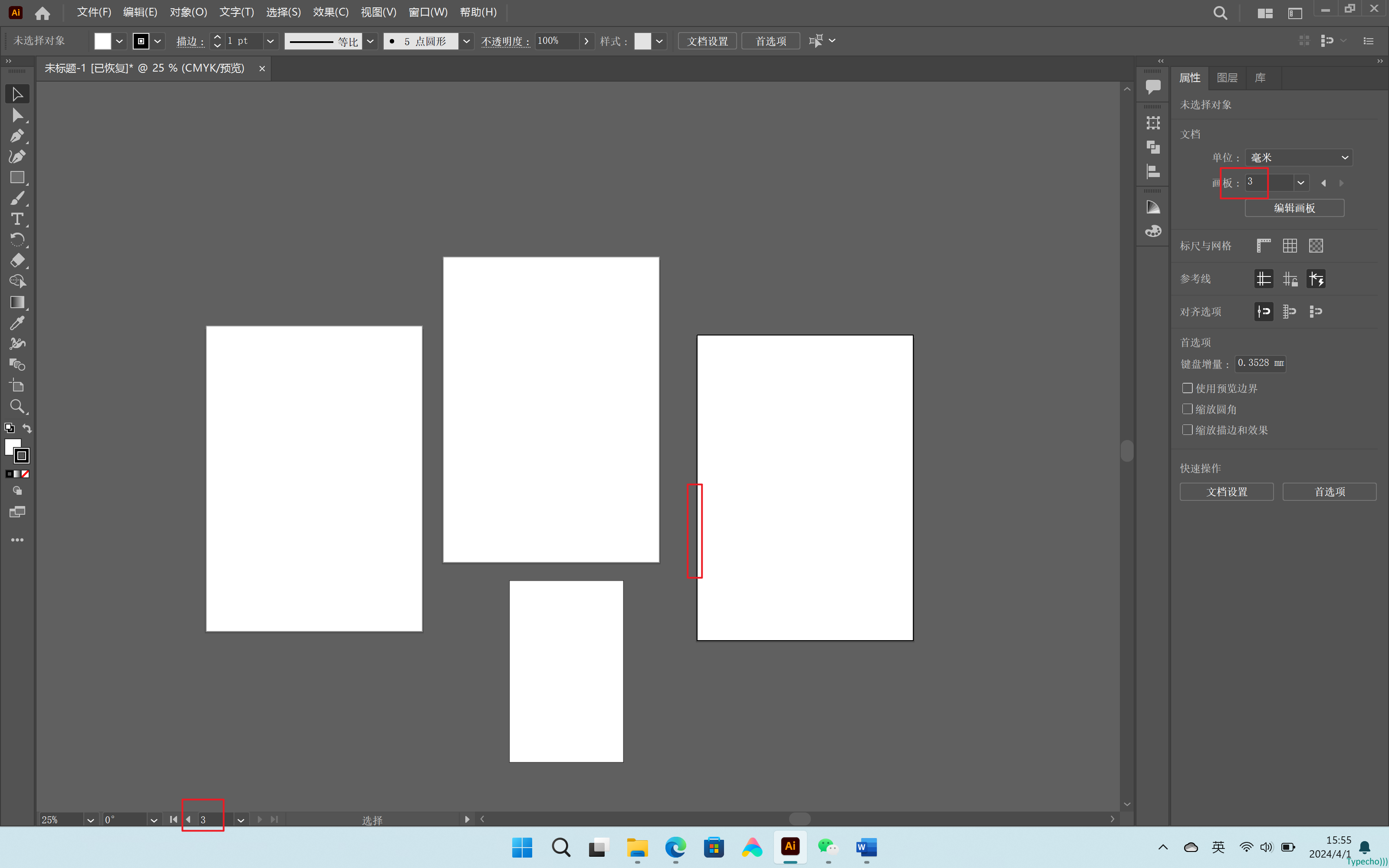Click the 编辑画板 button
This screenshot has width=1389, height=868.
(x=1294, y=208)
